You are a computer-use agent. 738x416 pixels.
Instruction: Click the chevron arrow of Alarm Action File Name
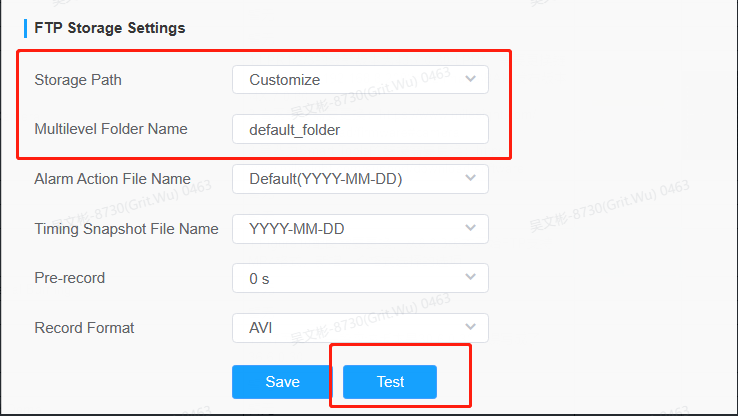(470, 178)
